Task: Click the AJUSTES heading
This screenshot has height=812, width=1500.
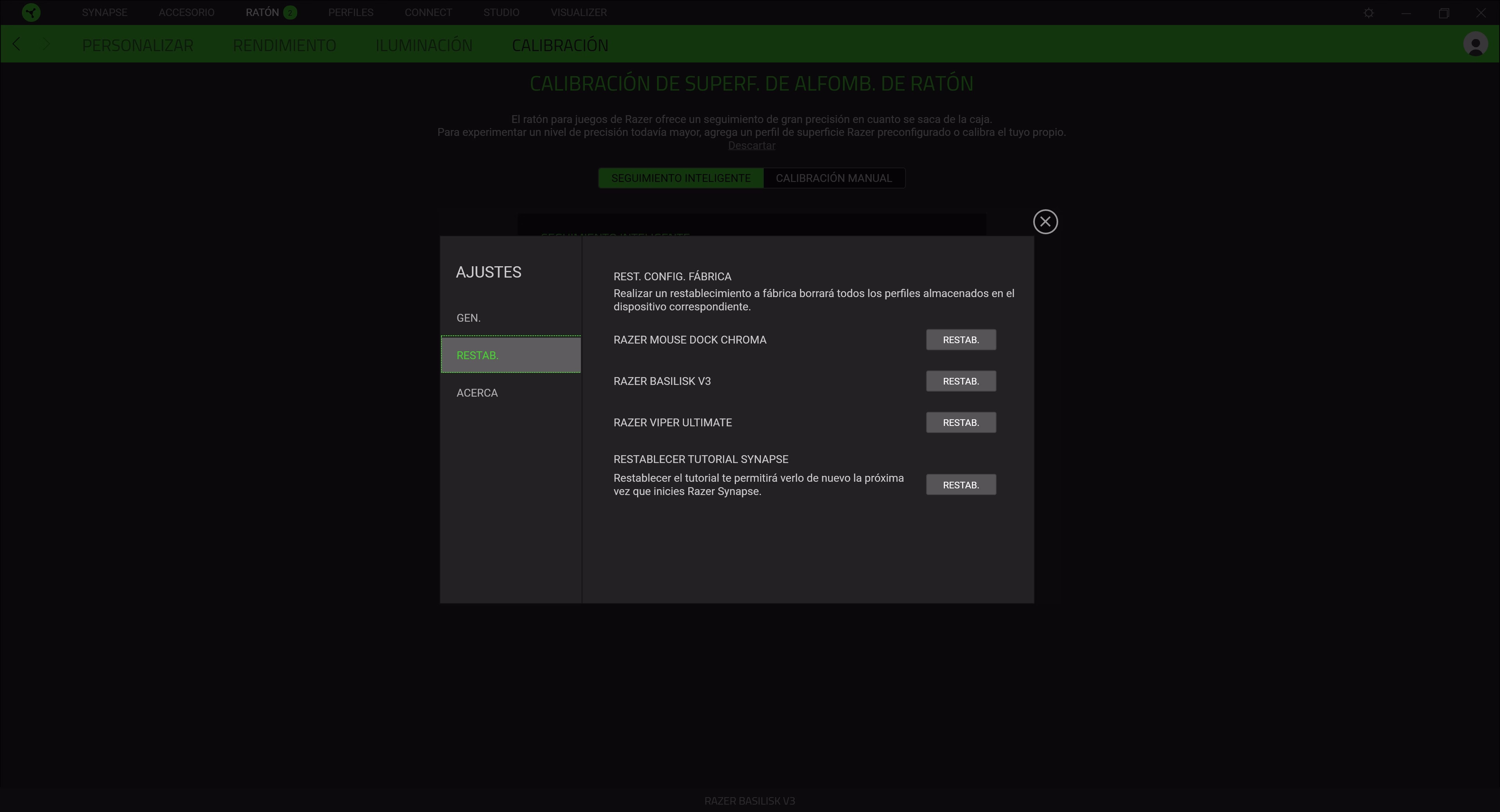Action: (489, 272)
